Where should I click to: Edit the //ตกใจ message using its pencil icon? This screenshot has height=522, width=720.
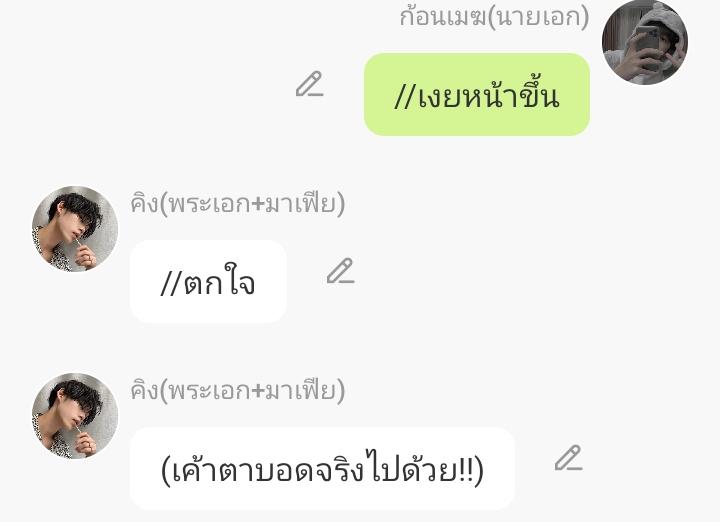coord(341,271)
